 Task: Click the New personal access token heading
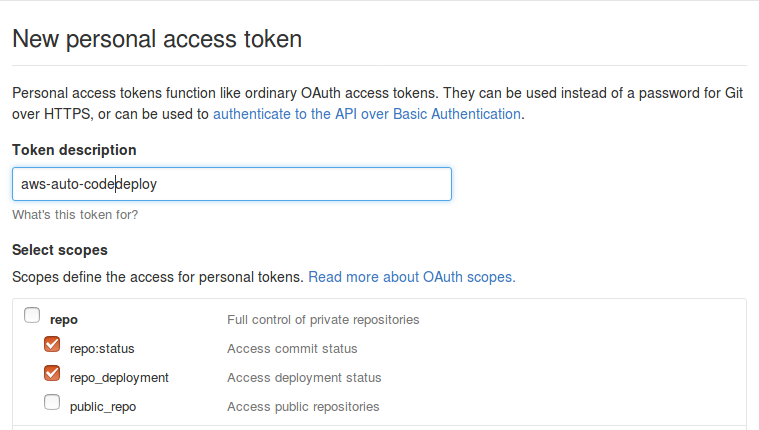(157, 39)
